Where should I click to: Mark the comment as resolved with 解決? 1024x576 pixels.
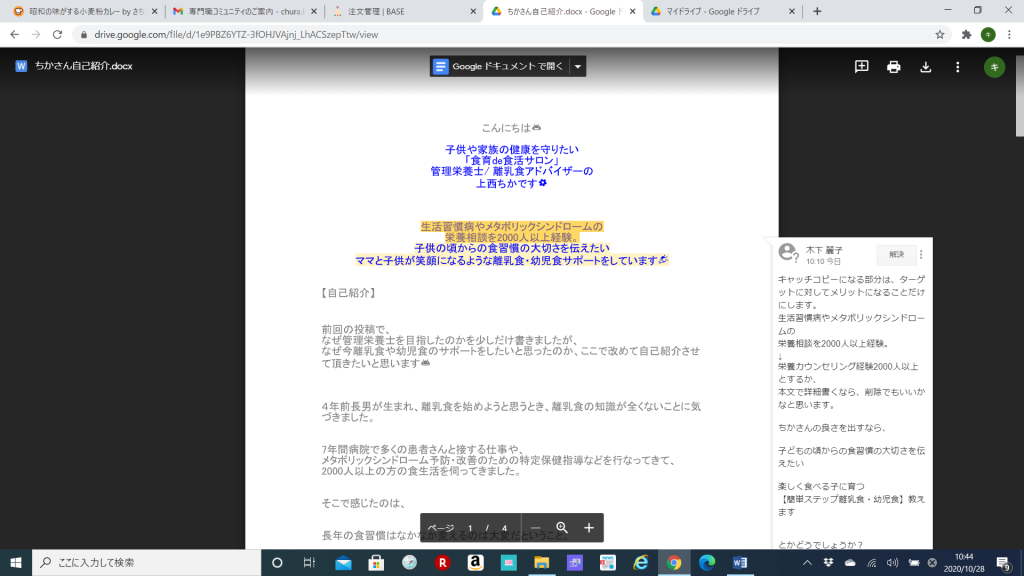pyautogui.click(x=896, y=255)
